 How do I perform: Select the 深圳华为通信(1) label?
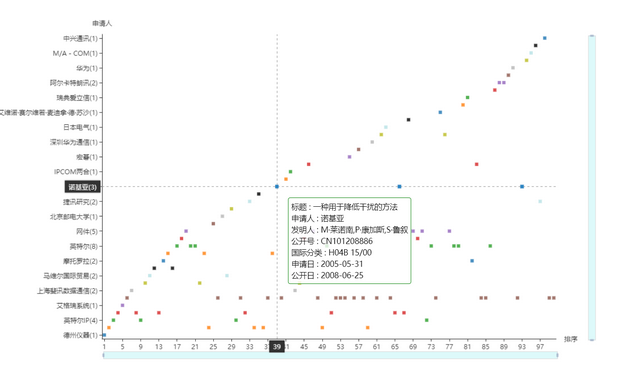point(74,142)
